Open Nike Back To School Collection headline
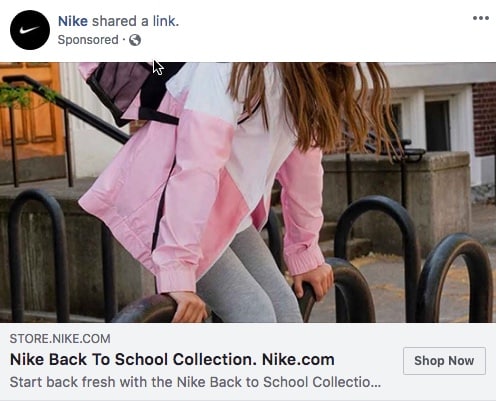This screenshot has width=496, height=401. pyautogui.click(x=172, y=359)
